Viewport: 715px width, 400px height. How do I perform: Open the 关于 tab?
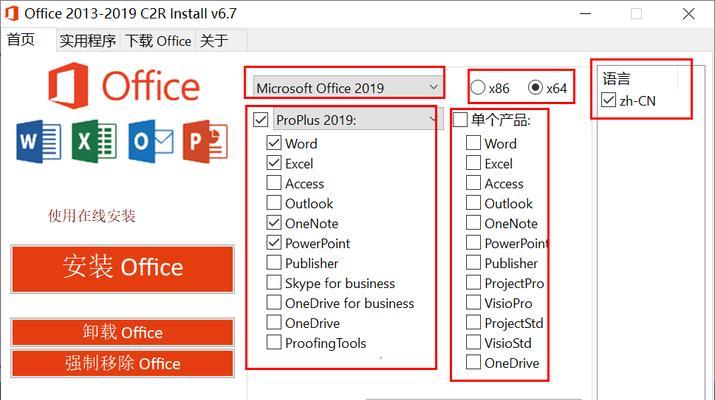pos(214,41)
